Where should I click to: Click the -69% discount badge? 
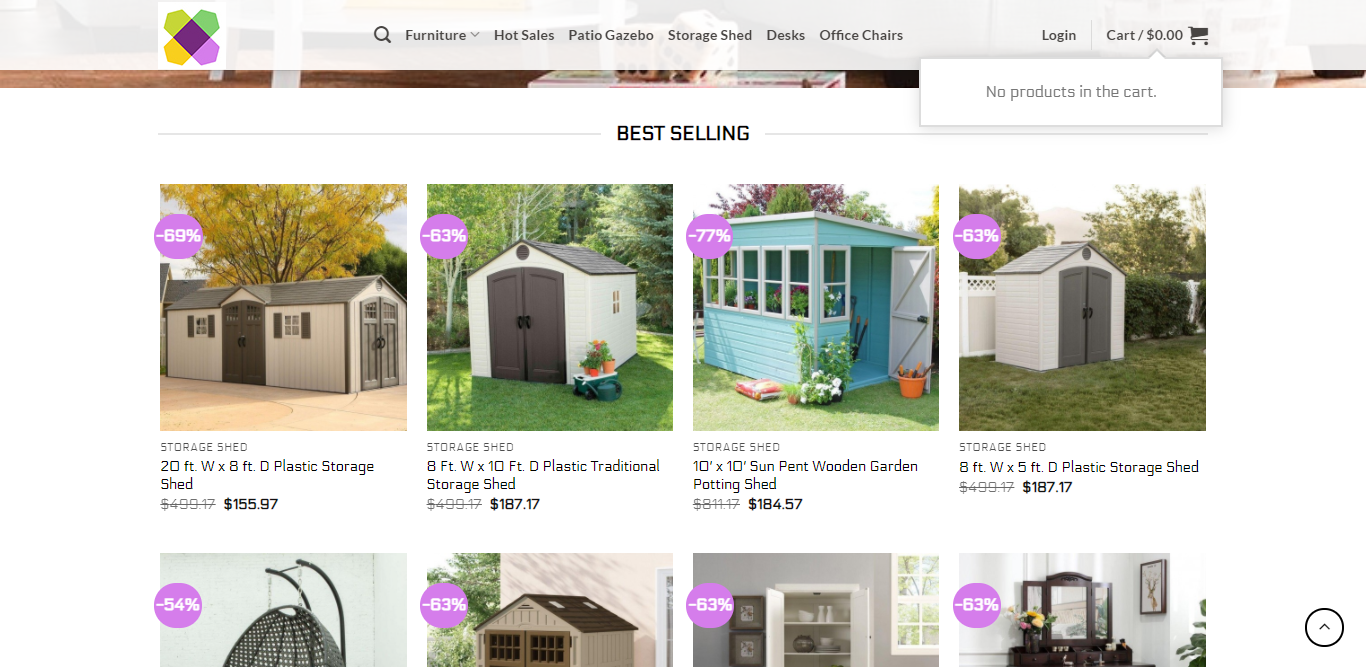[x=178, y=236]
